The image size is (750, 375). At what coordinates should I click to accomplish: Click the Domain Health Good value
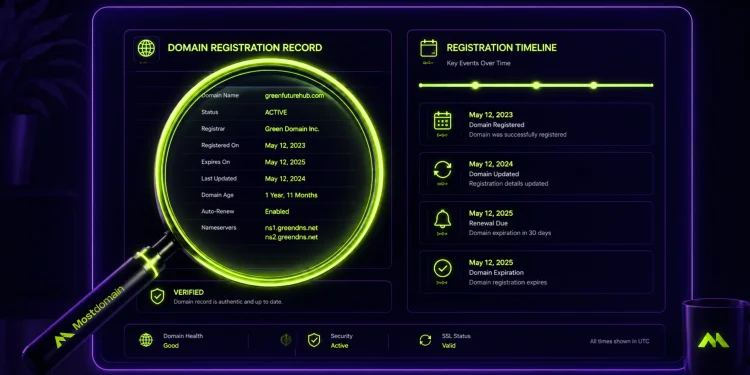171,345
